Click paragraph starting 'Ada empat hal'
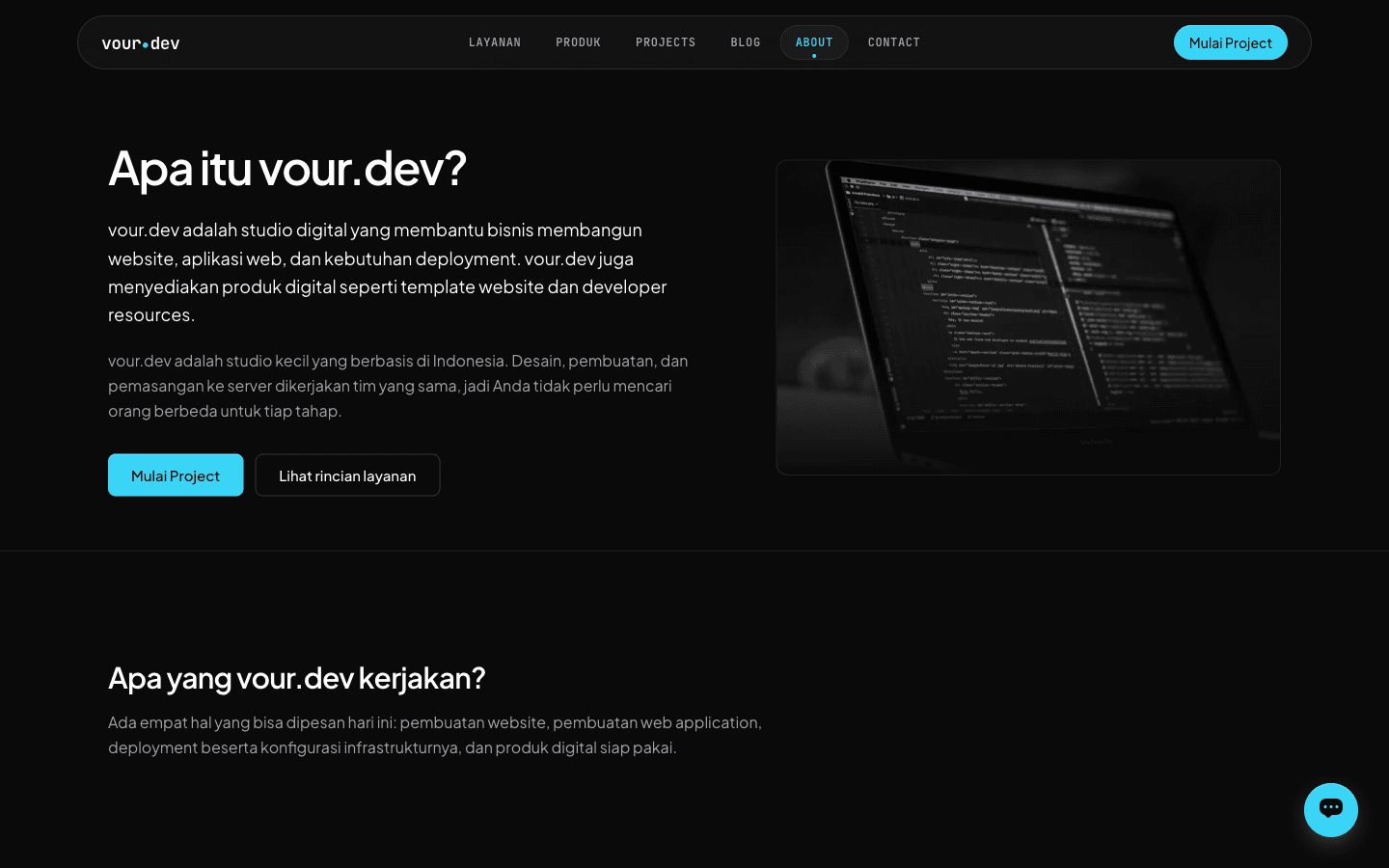1389x868 pixels. [435, 735]
